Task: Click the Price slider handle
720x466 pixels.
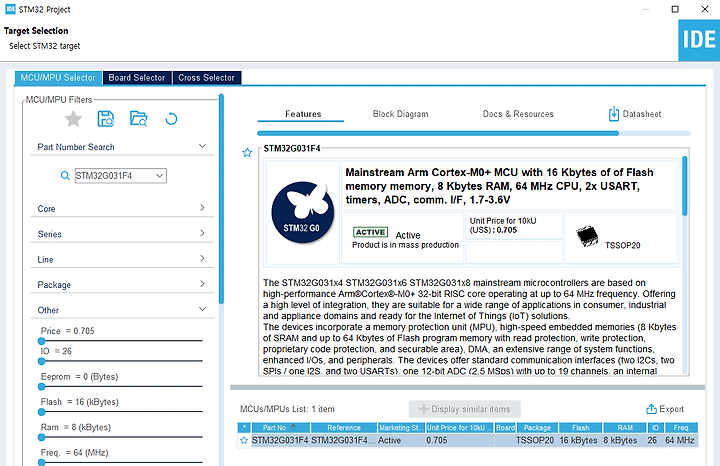Action: (42, 341)
